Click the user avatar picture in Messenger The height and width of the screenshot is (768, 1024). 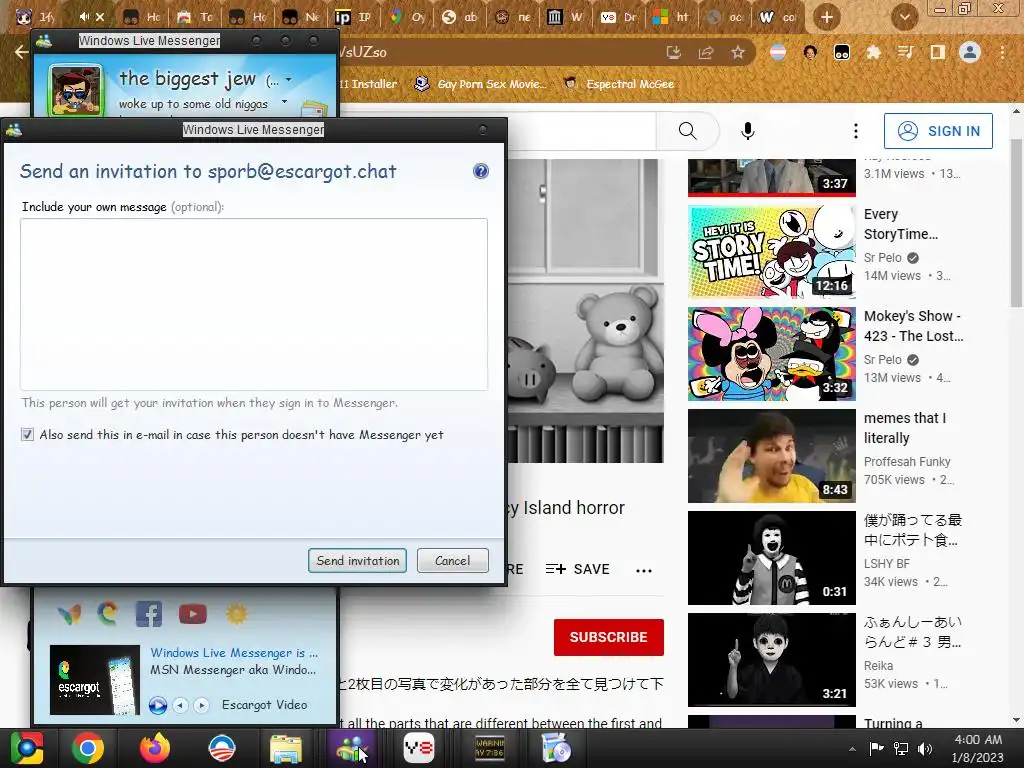pos(75,90)
